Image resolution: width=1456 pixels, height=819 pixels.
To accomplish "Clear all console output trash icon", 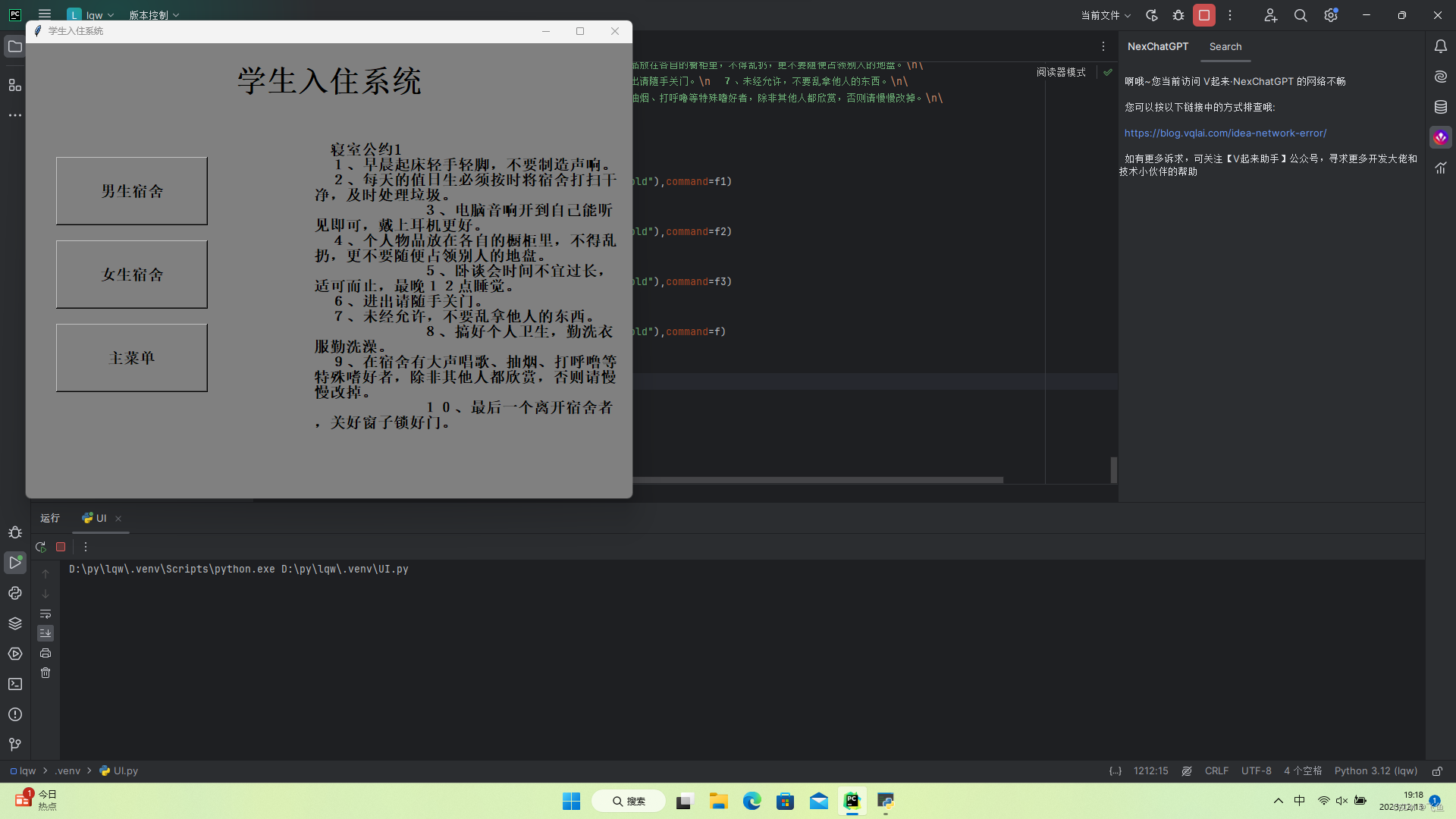I will [45, 673].
